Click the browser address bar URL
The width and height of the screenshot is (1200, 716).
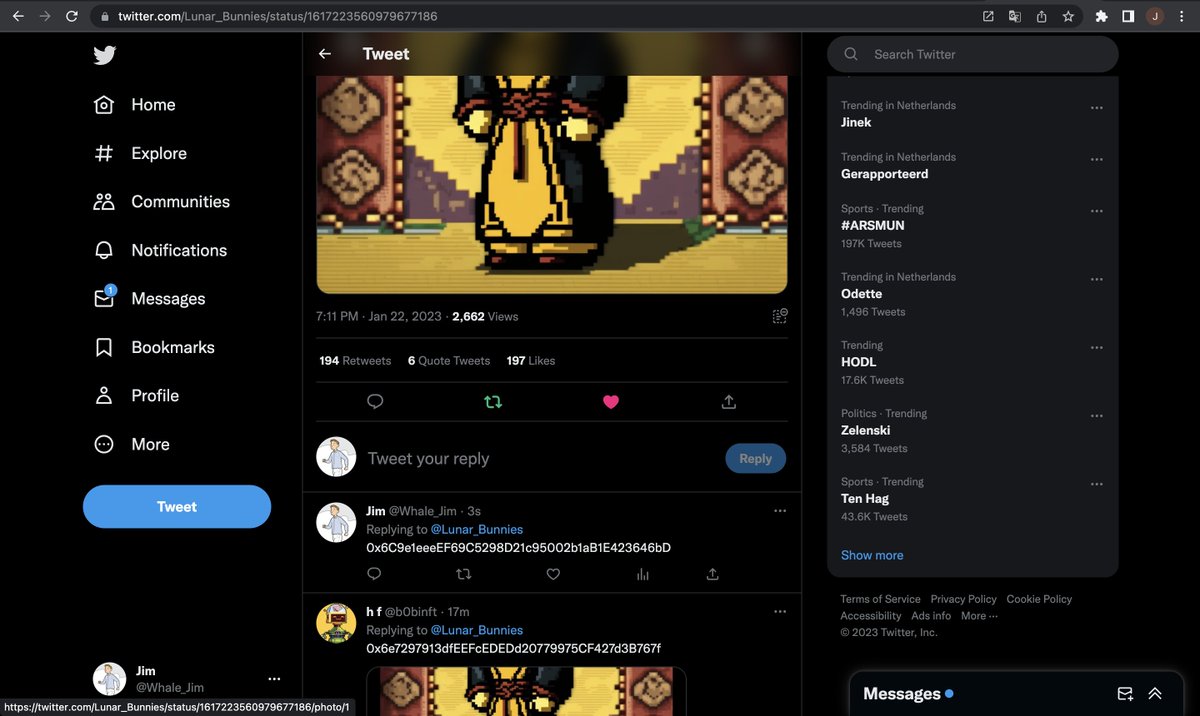coord(277,16)
